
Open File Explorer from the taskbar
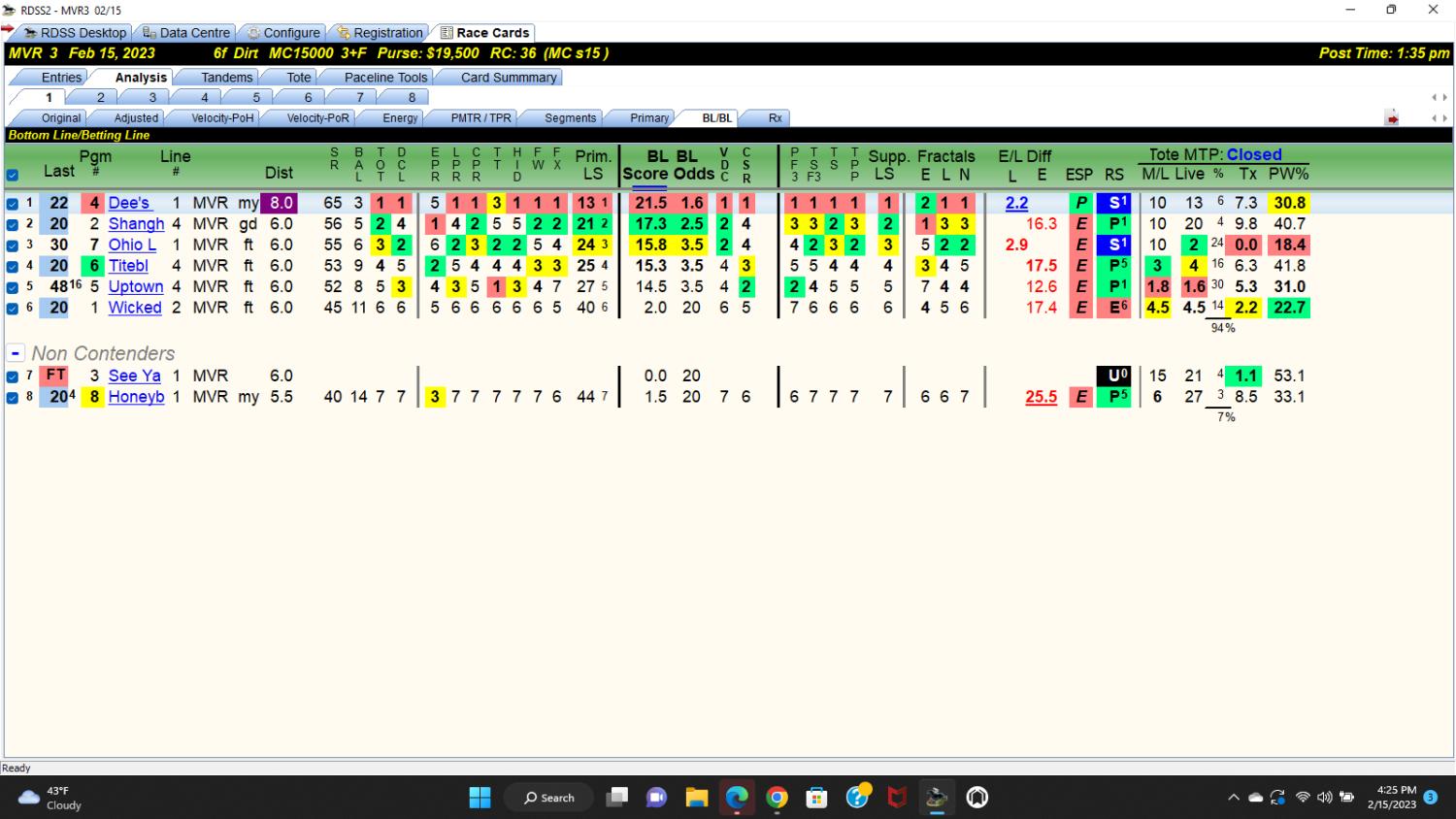coord(697,798)
